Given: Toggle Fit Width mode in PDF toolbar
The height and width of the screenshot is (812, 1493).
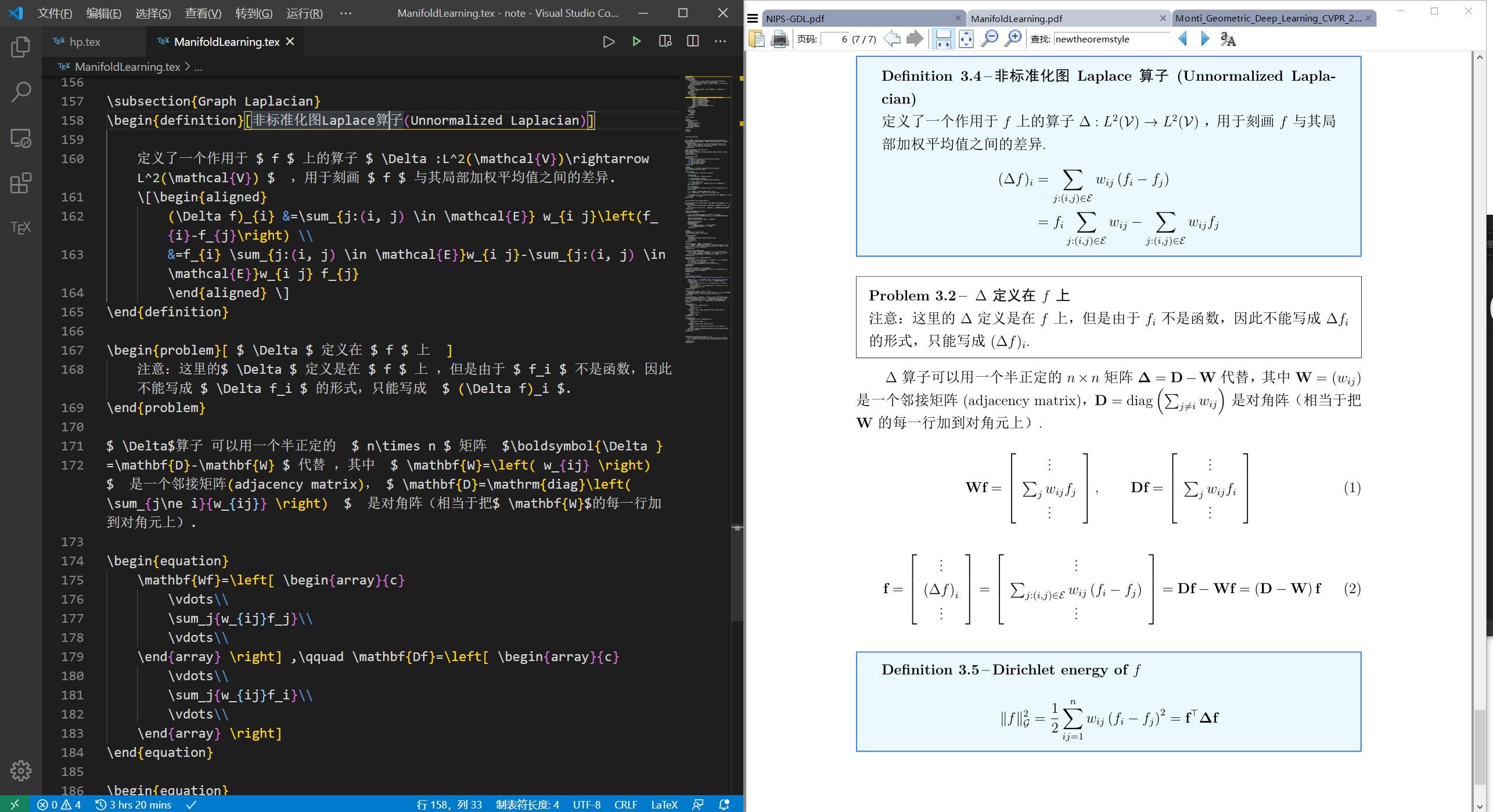Looking at the screenshot, I should (943, 39).
